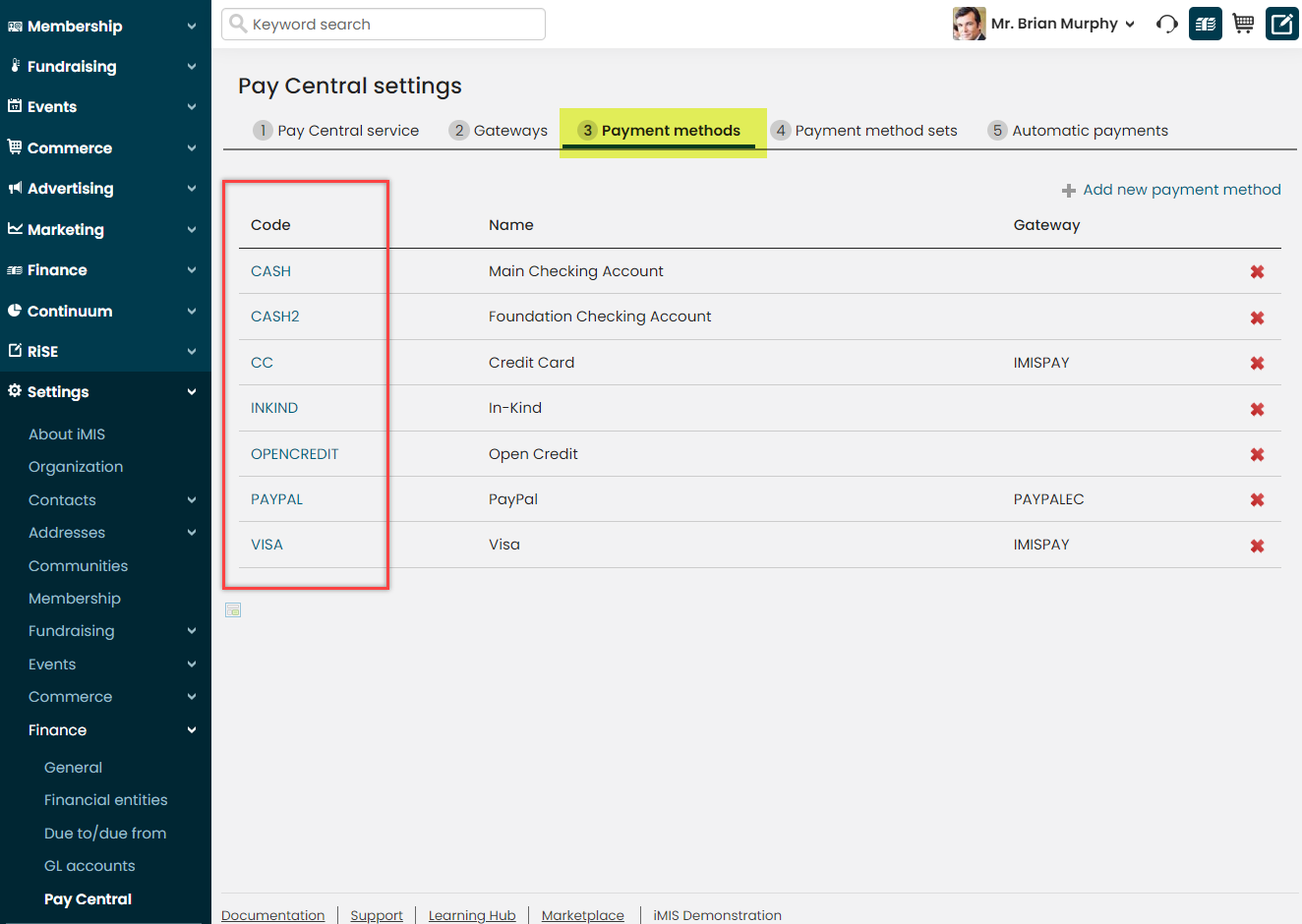Select the CASH2 code link
1302x924 pixels.
273,317
